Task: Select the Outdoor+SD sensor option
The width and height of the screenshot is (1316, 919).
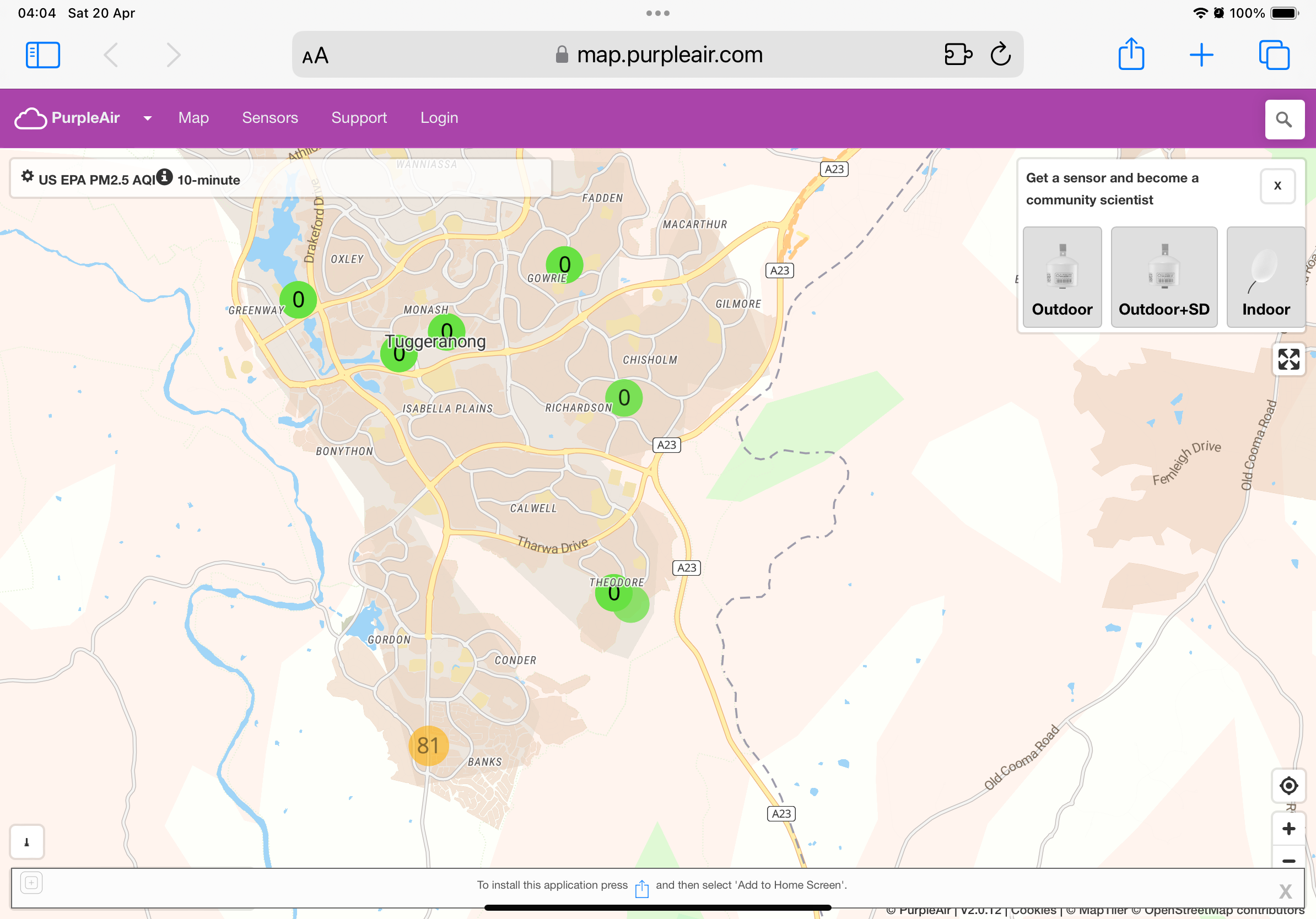Action: tap(1163, 278)
